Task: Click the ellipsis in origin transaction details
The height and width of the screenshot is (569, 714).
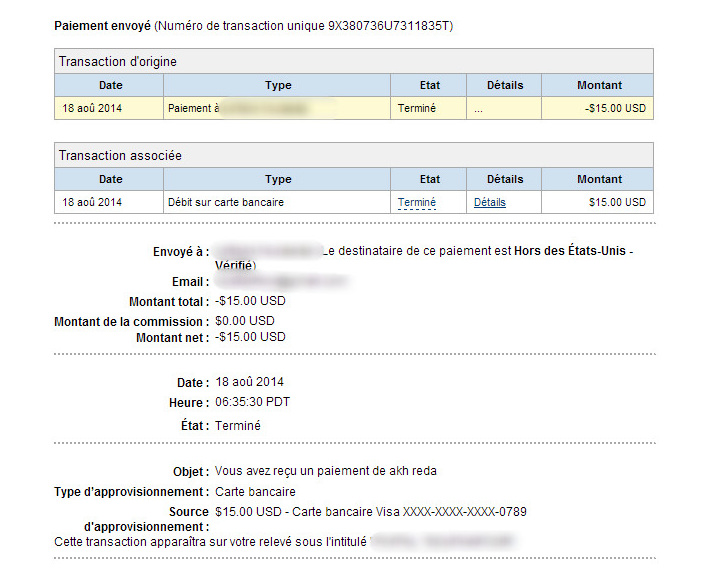Action: click(x=478, y=109)
